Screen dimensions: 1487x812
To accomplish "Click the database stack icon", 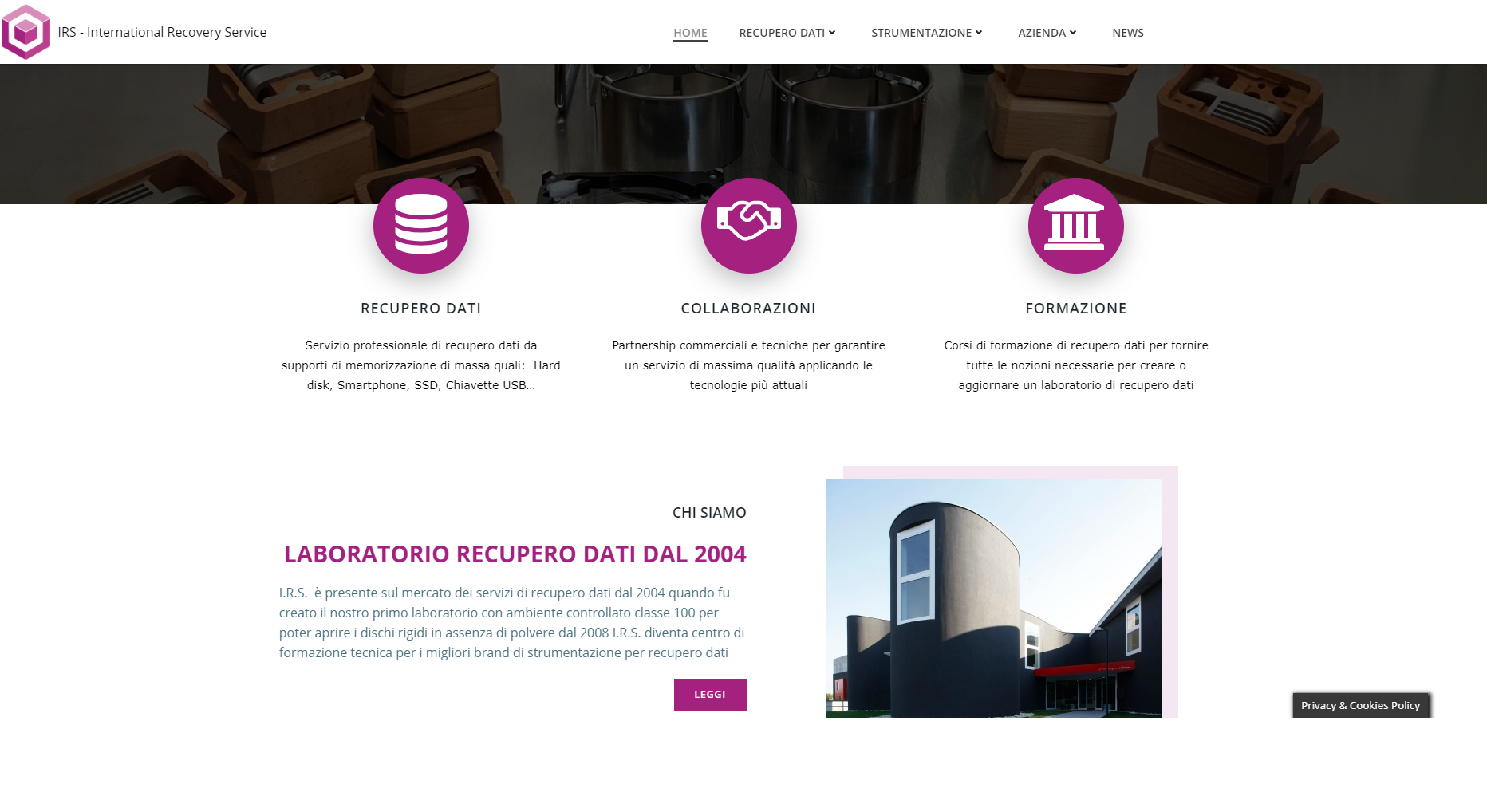I will pyautogui.click(x=421, y=226).
